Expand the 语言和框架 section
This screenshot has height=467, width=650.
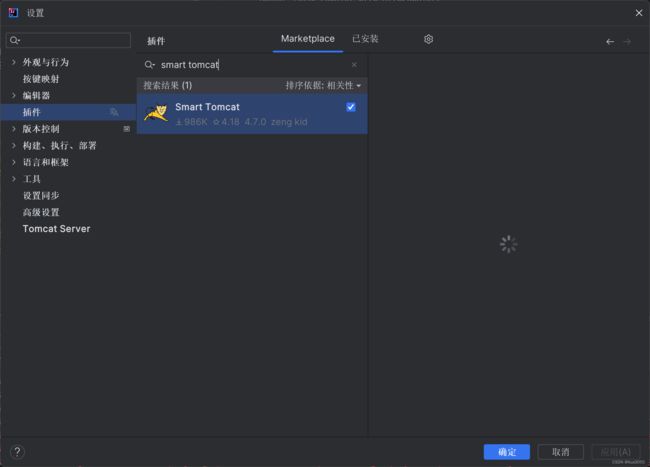[x=14, y=162]
